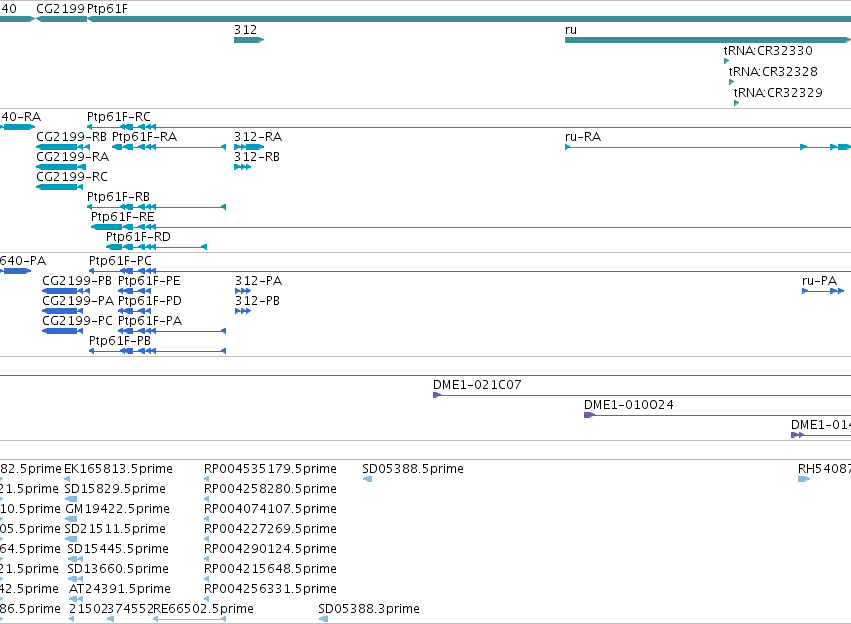Image resolution: width=851 pixels, height=624 pixels.
Task: Click the Ptp61F-RE transcript label
Action: click(x=123, y=217)
